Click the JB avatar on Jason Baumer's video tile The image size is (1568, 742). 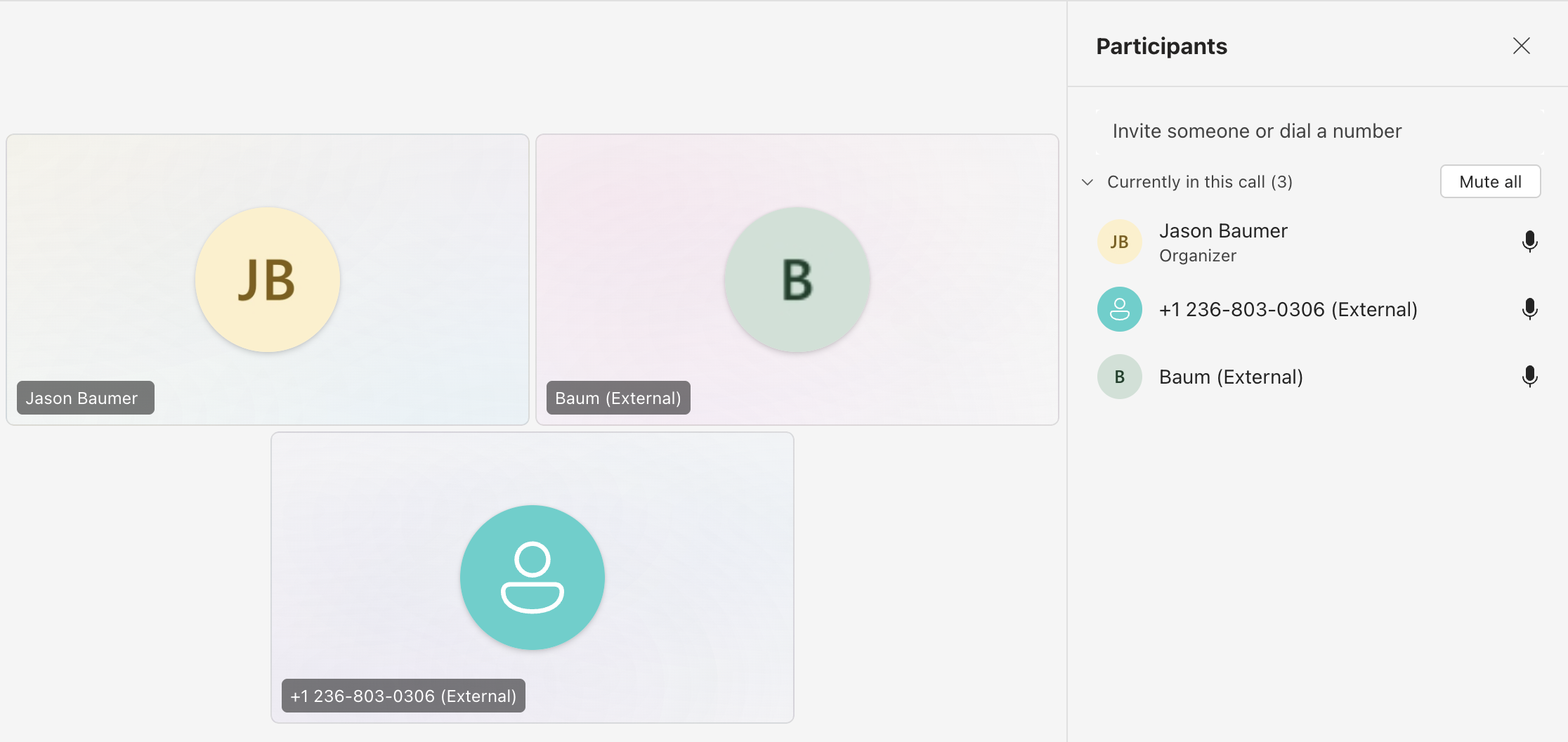268,280
